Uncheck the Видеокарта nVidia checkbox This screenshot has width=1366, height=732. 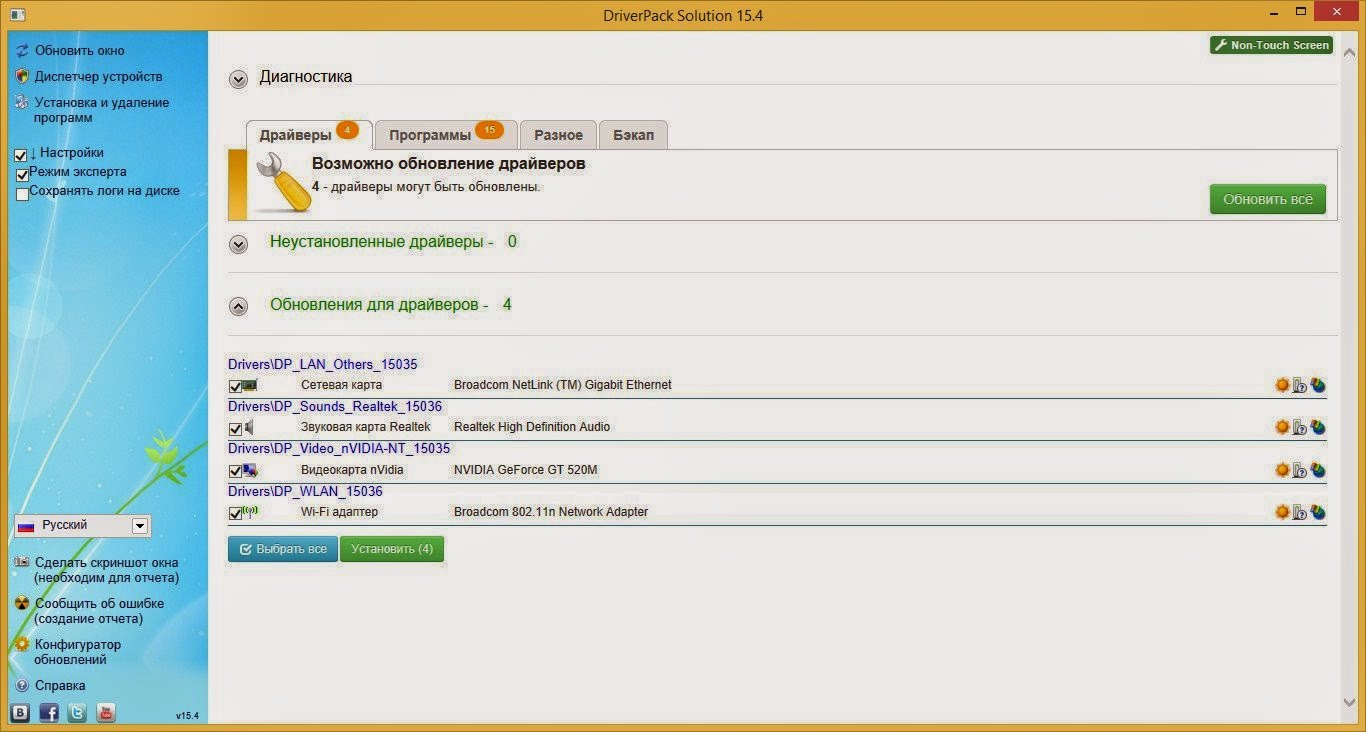point(235,471)
